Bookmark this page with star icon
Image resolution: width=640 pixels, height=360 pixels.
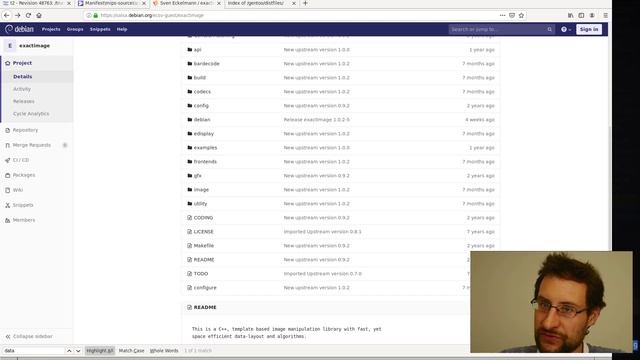(521, 15)
